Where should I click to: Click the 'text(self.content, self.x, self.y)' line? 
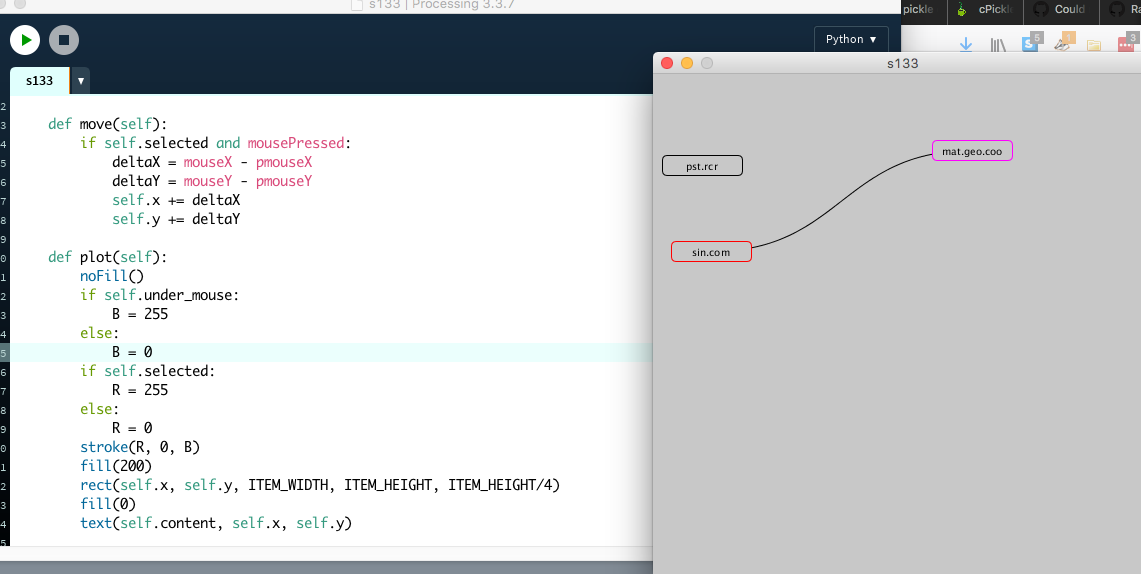(x=216, y=522)
